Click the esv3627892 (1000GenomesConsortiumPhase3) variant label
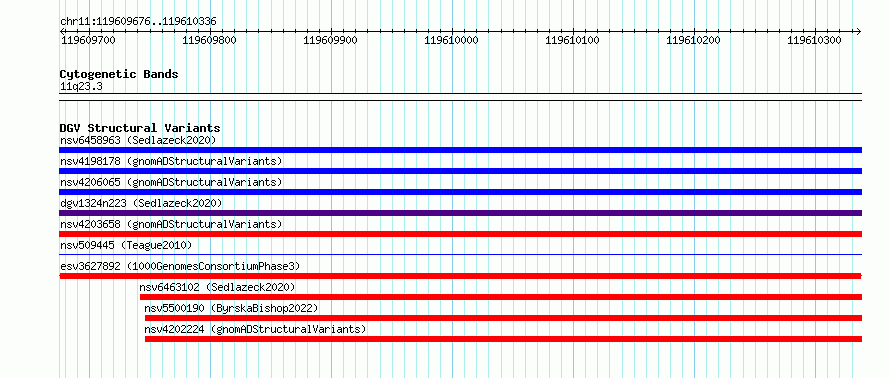 (x=180, y=266)
